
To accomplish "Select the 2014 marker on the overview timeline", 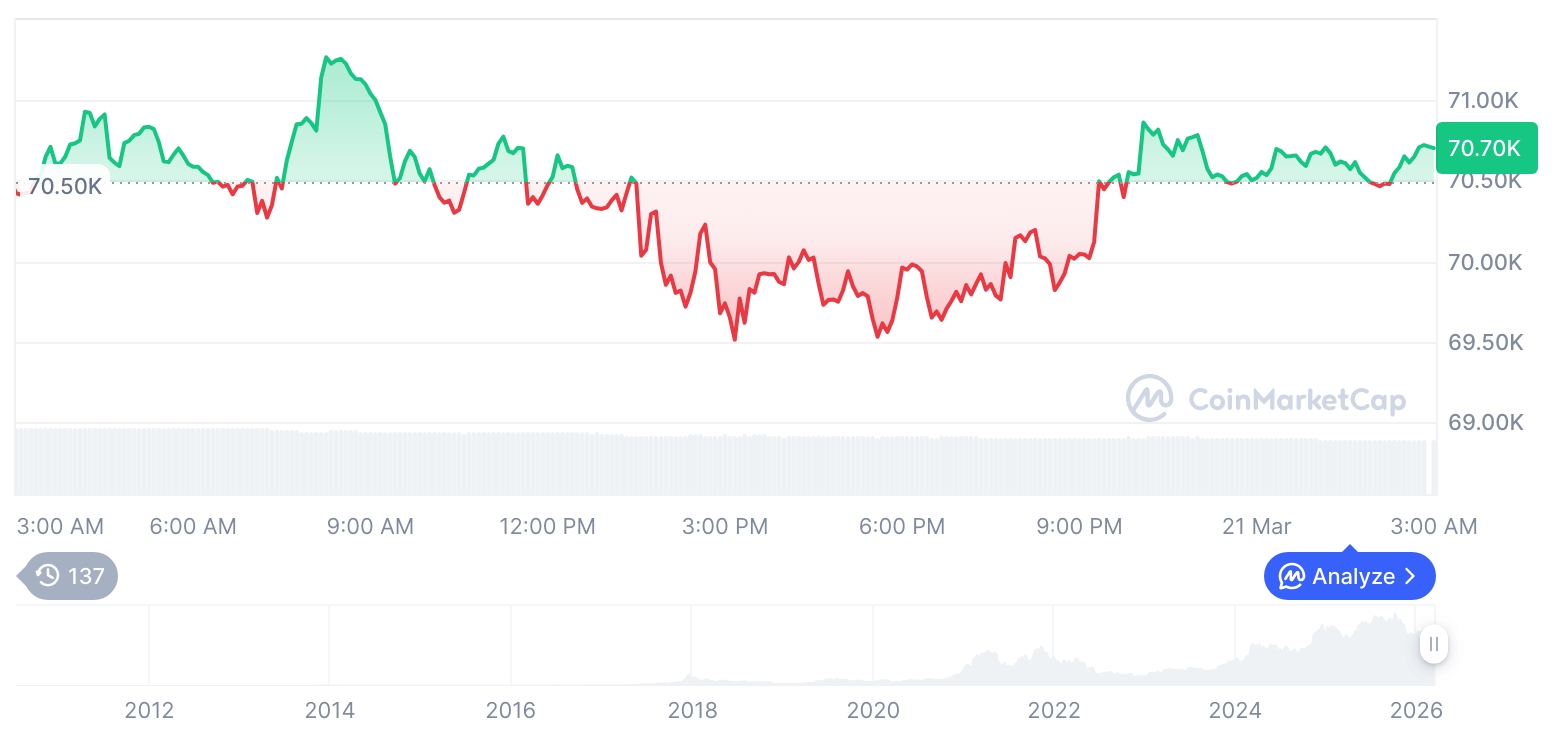I will coord(330,710).
